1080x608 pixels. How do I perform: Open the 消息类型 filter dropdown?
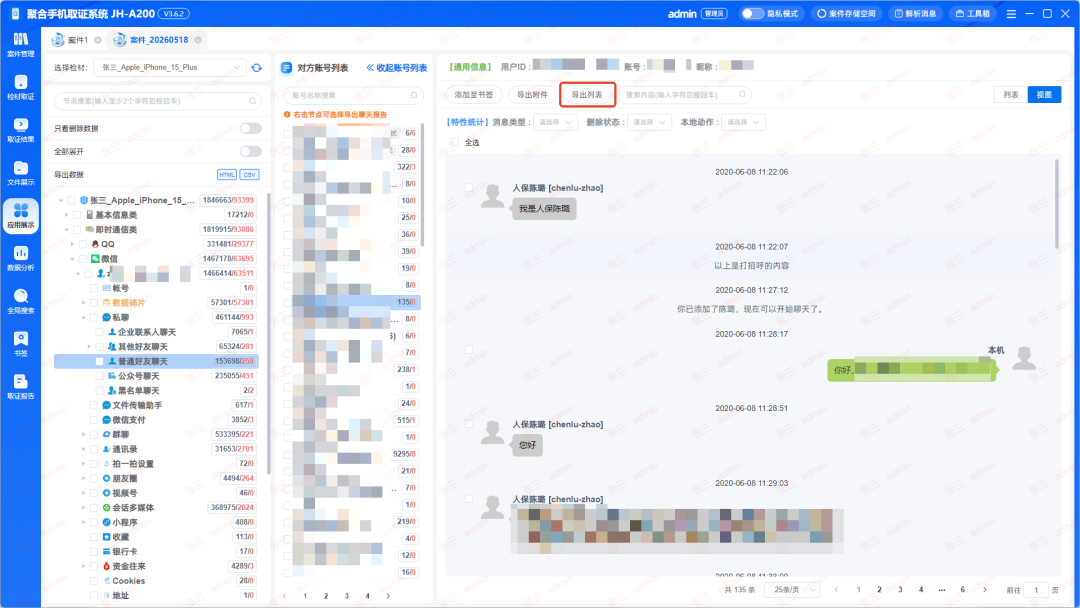(x=554, y=122)
